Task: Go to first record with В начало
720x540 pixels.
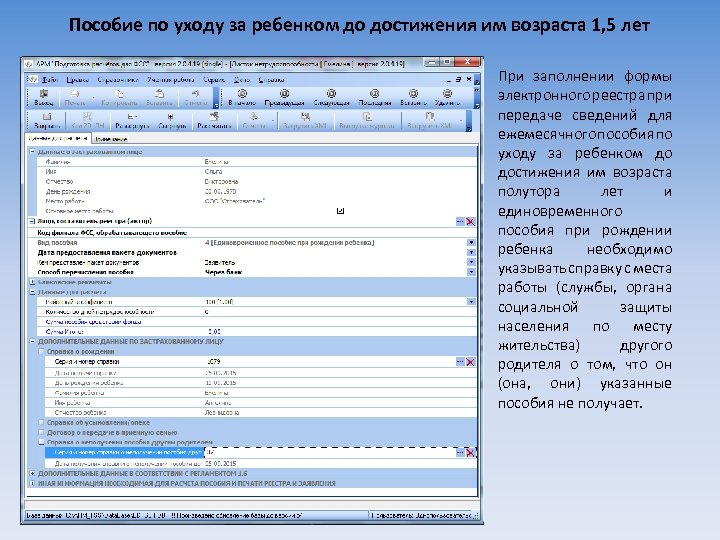Action: (x=242, y=97)
